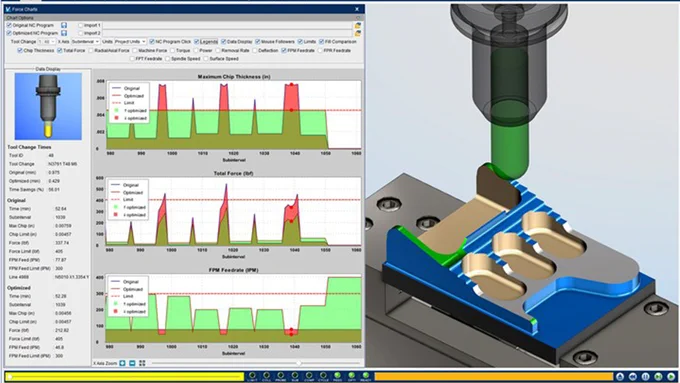Click the tool thumbnail in Data Display
Screen dimensions: 680x383
tap(48, 106)
